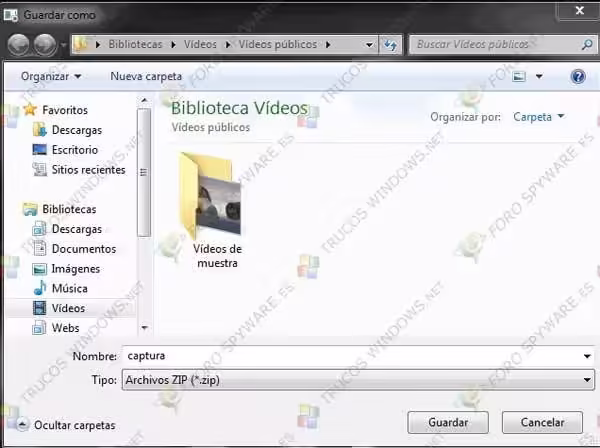Select Vídeos in the address breadcrumb

(200, 44)
